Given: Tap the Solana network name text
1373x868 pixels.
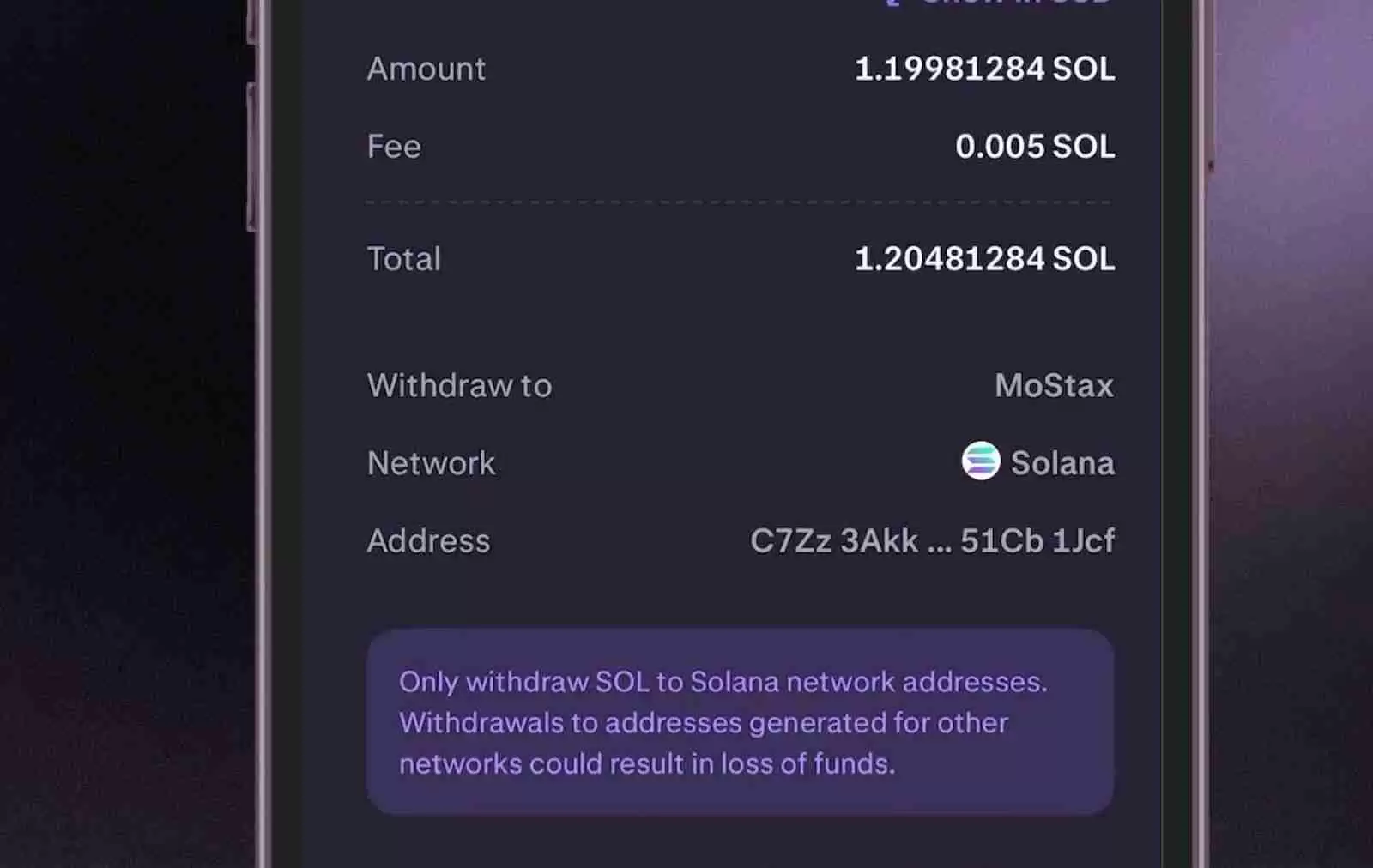Looking at the screenshot, I should [x=1062, y=463].
